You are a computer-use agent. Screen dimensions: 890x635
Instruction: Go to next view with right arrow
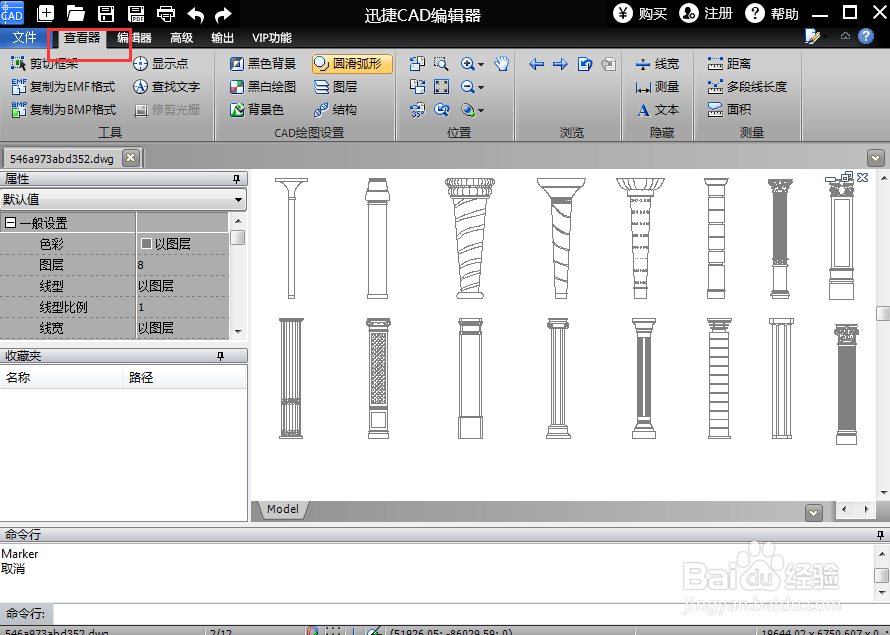coord(560,64)
